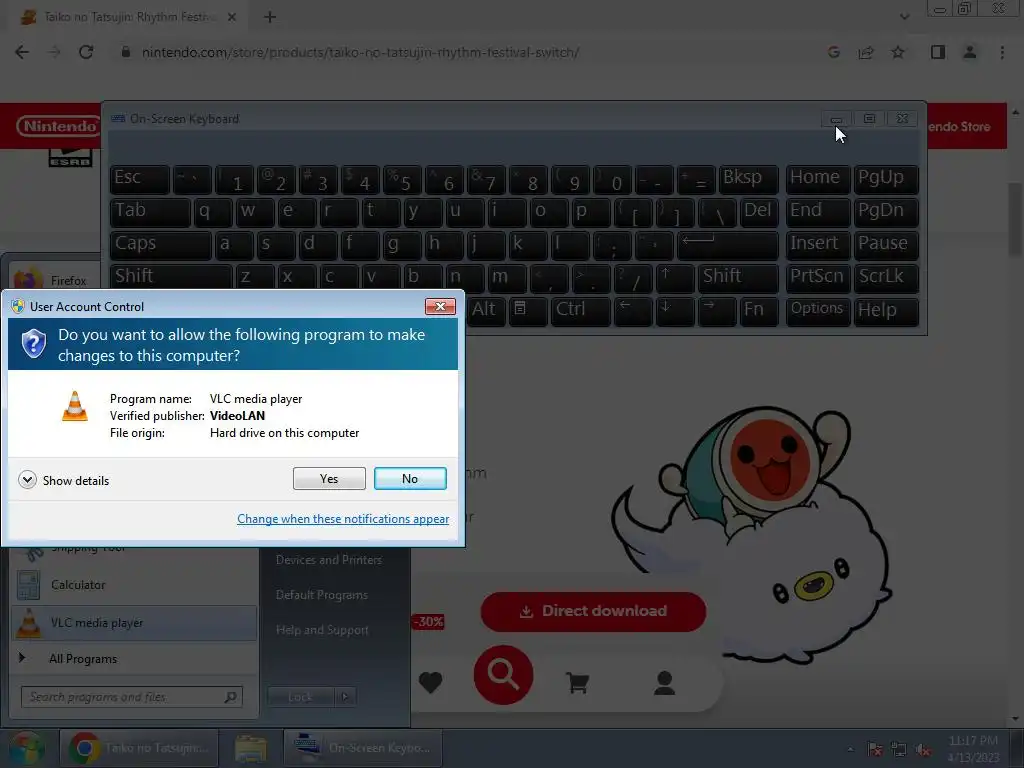The image size is (1024, 768).
Task: Switch to Chrome on the taskbar
Action: [138, 748]
